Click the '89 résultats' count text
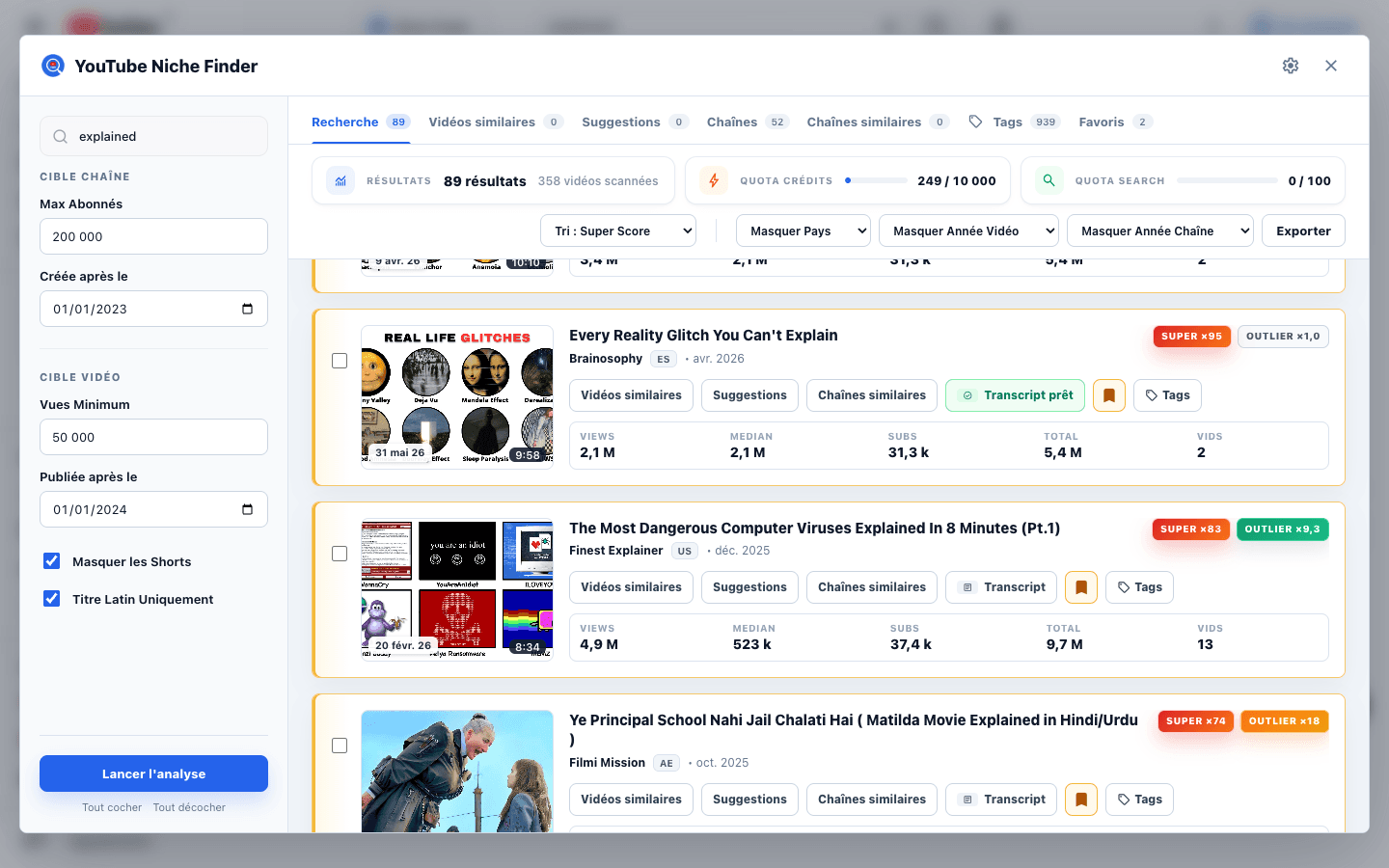The width and height of the screenshot is (1389, 868). [x=485, y=181]
